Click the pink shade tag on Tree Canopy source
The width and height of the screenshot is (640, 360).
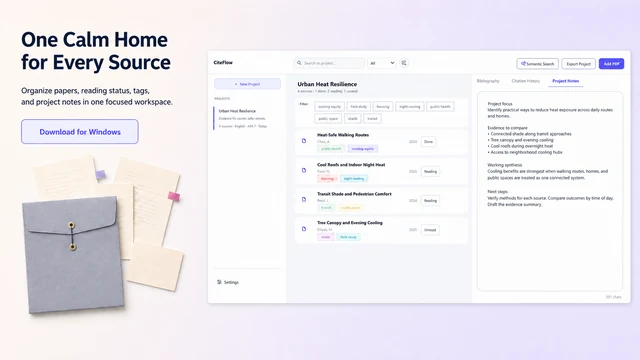[325, 237]
